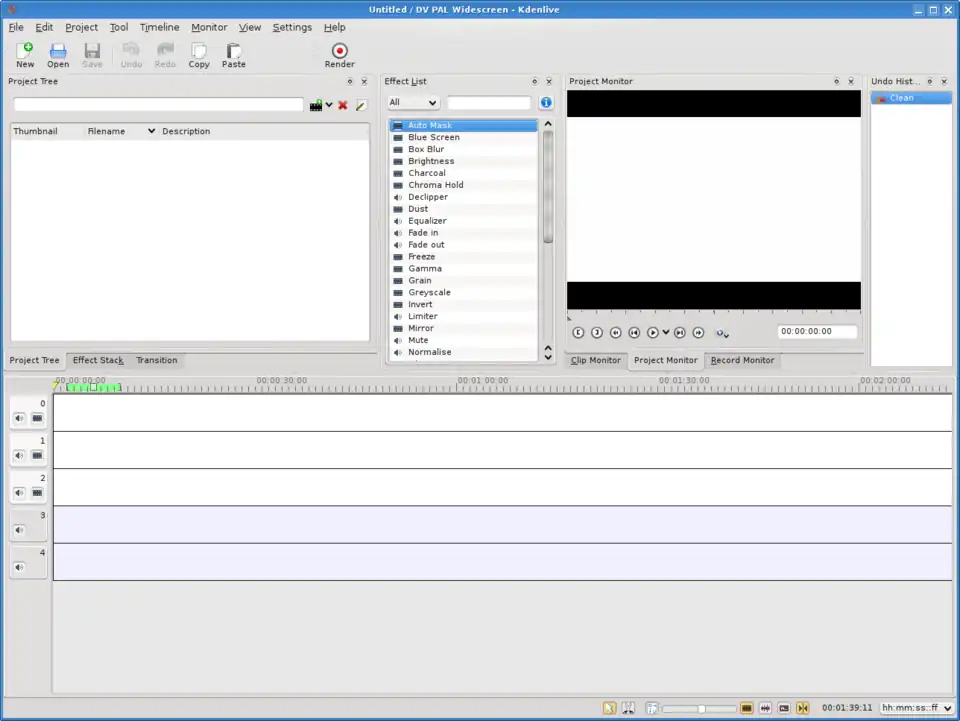
Task: Click Clean in the Undo History panel
Action: (x=901, y=97)
